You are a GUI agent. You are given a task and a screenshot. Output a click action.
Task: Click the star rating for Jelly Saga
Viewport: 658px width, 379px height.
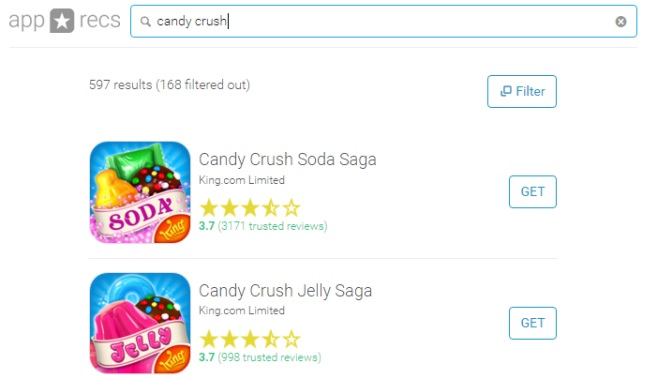coord(250,339)
